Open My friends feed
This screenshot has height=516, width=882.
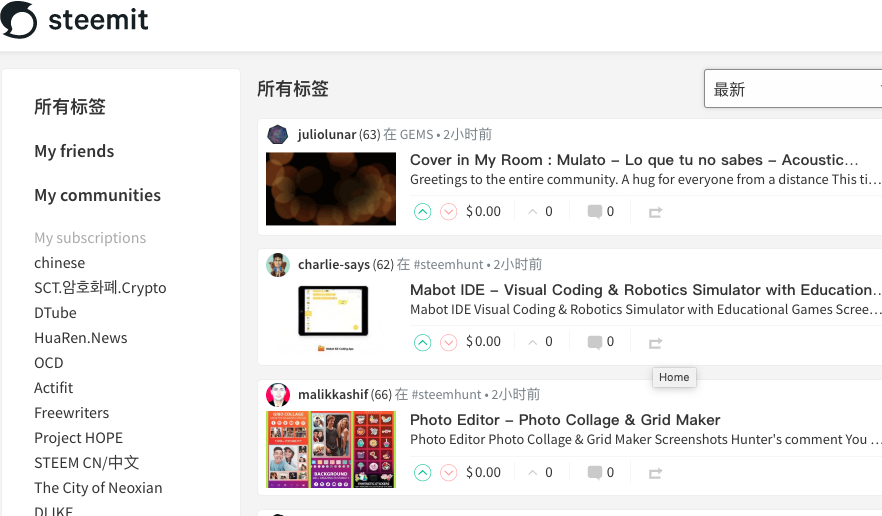click(x=74, y=151)
